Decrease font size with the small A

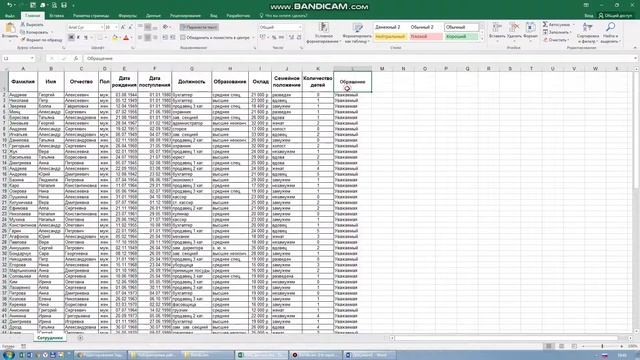(130, 27)
